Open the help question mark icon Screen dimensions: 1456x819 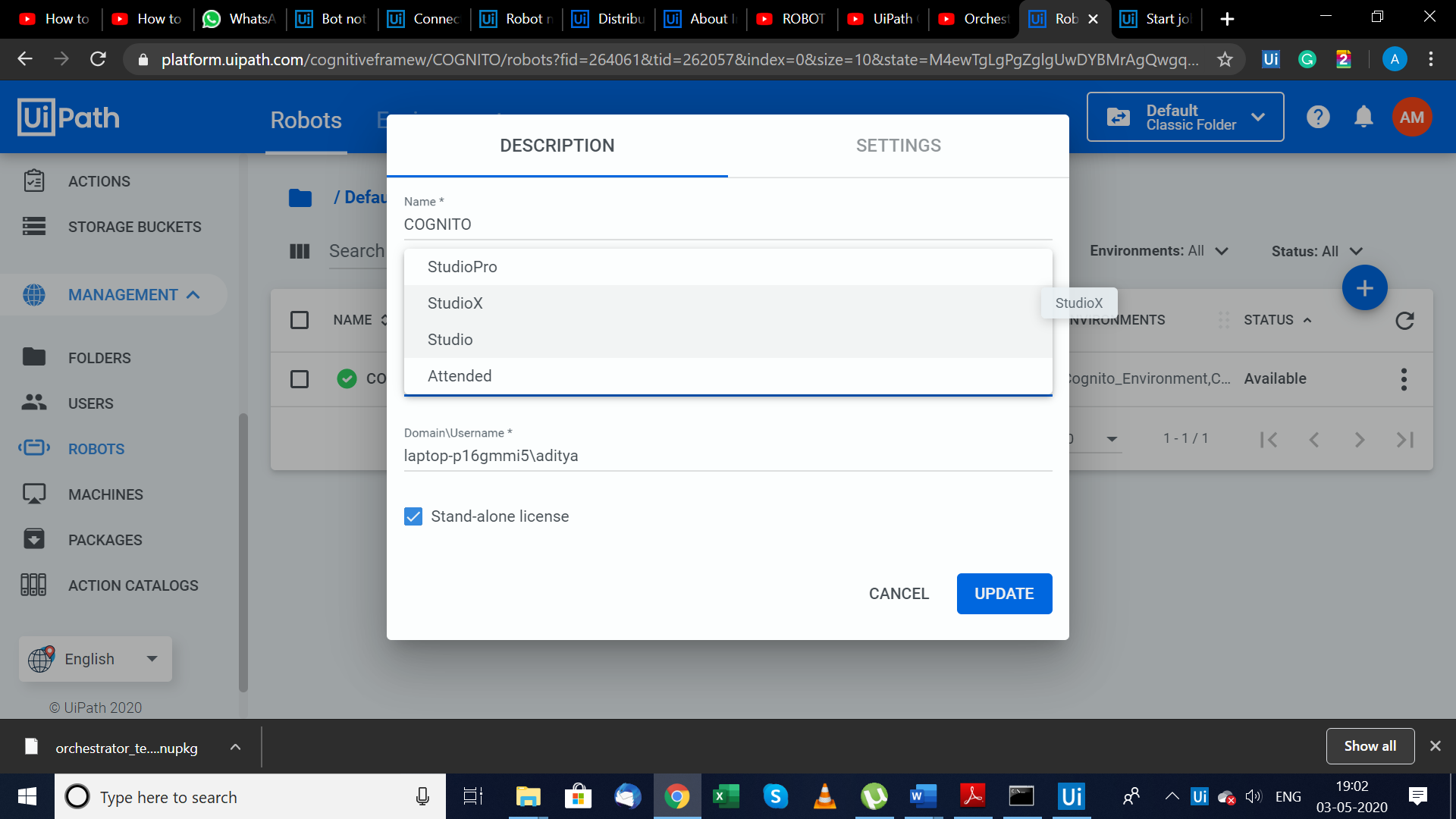tap(1318, 117)
